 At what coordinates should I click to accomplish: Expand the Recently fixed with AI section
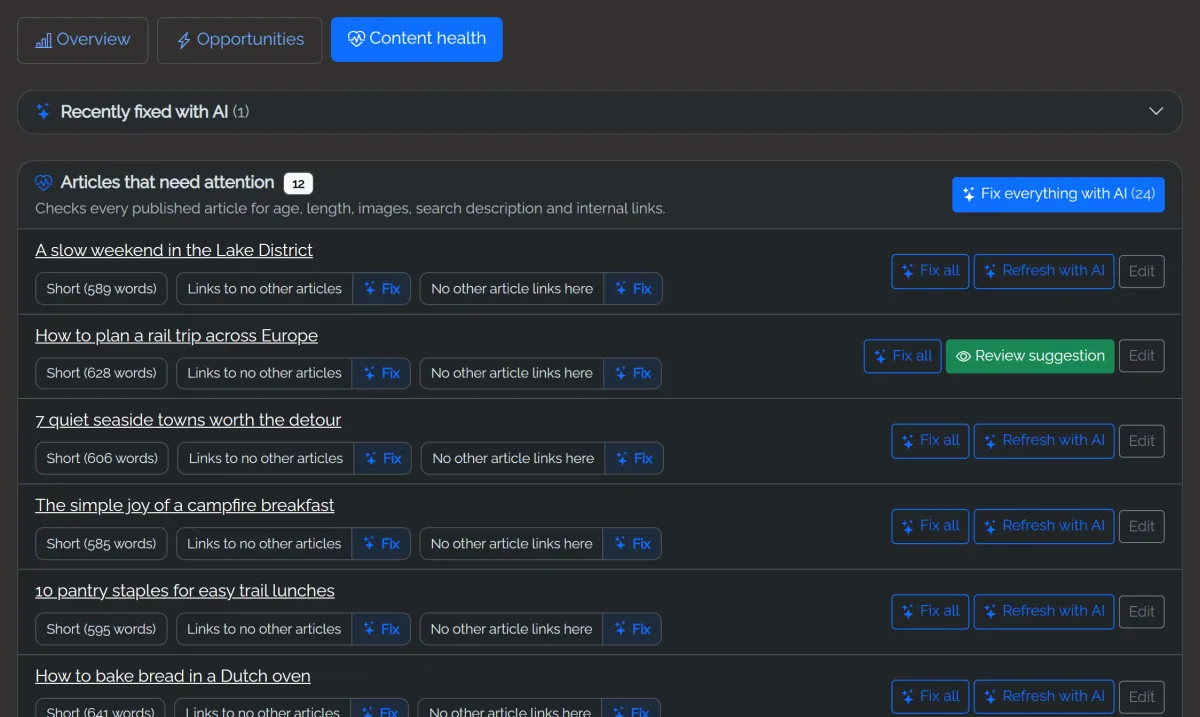point(600,112)
